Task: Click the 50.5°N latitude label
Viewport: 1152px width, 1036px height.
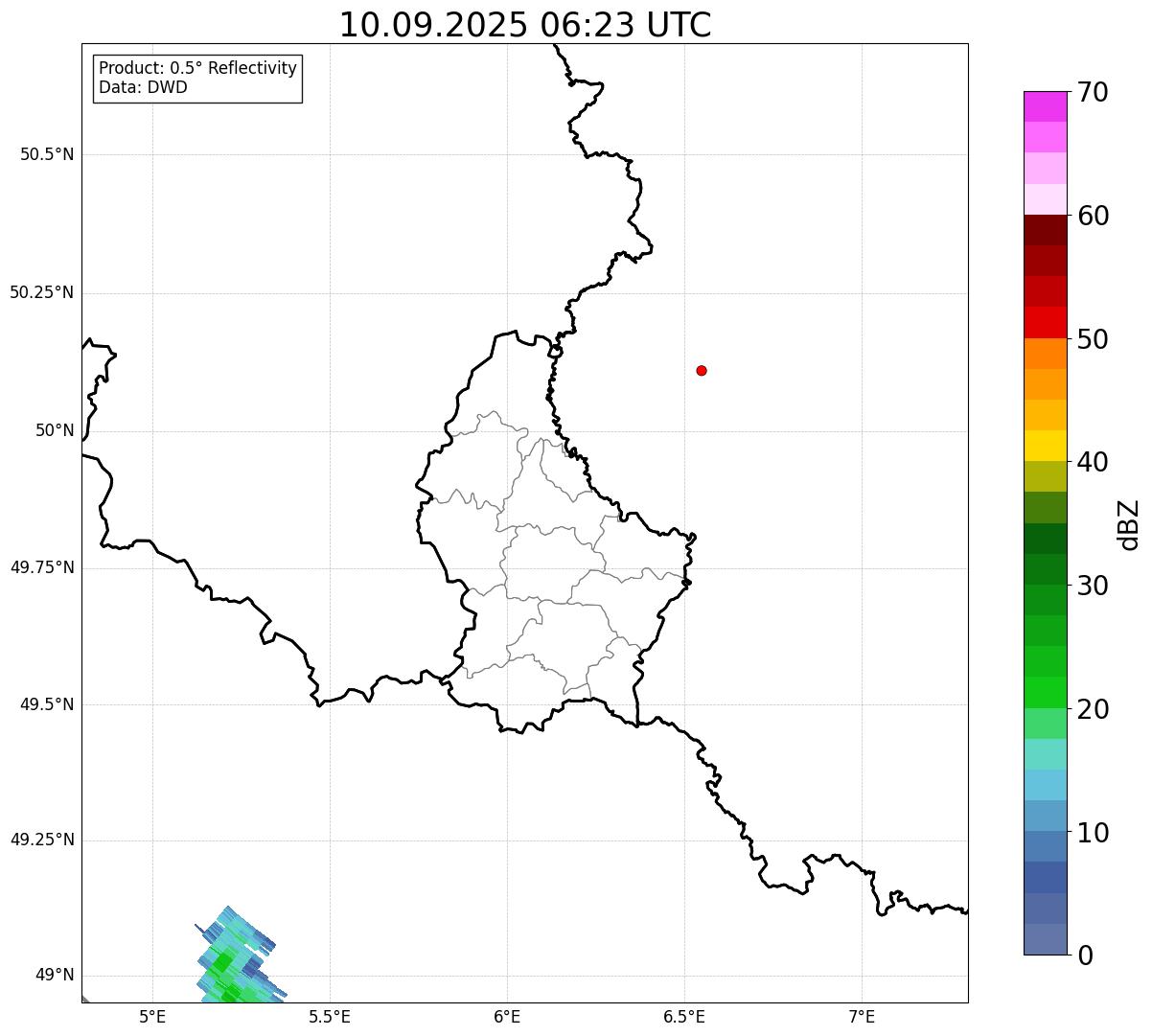Action: pyautogui.click(x=47, y=154)
